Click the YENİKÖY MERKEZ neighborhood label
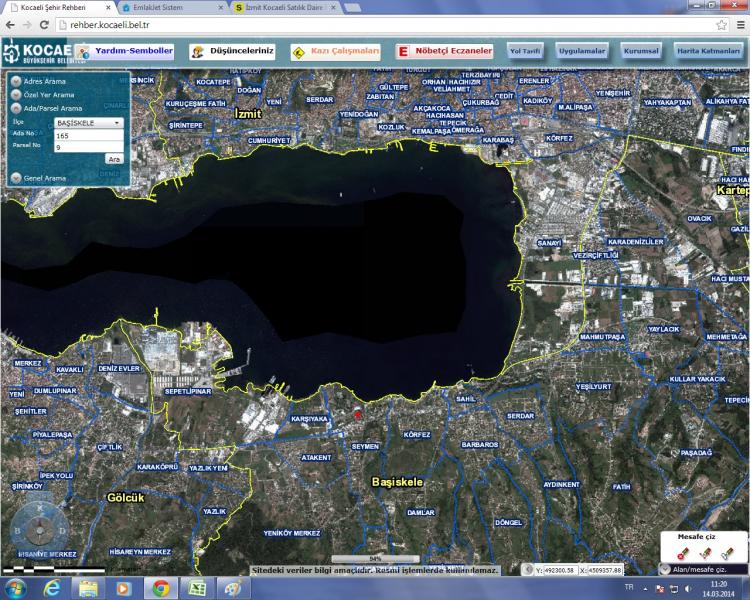This screenshot has width=750, height=600. [x=292, y=533]
